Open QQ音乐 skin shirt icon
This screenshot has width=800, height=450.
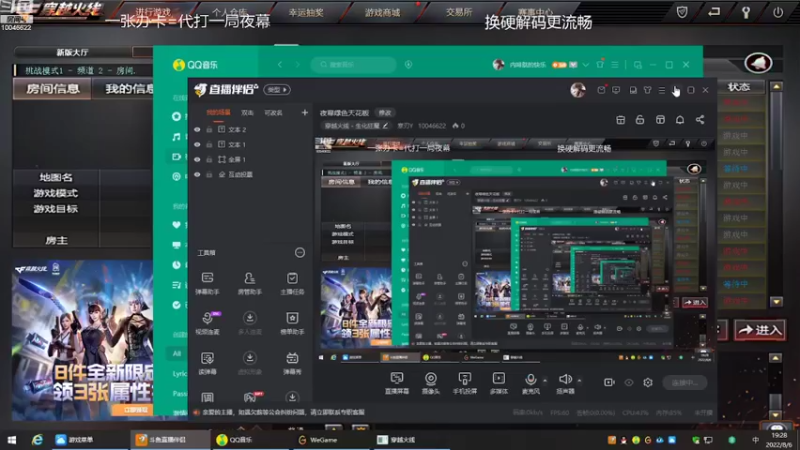(x=600, y=64)
